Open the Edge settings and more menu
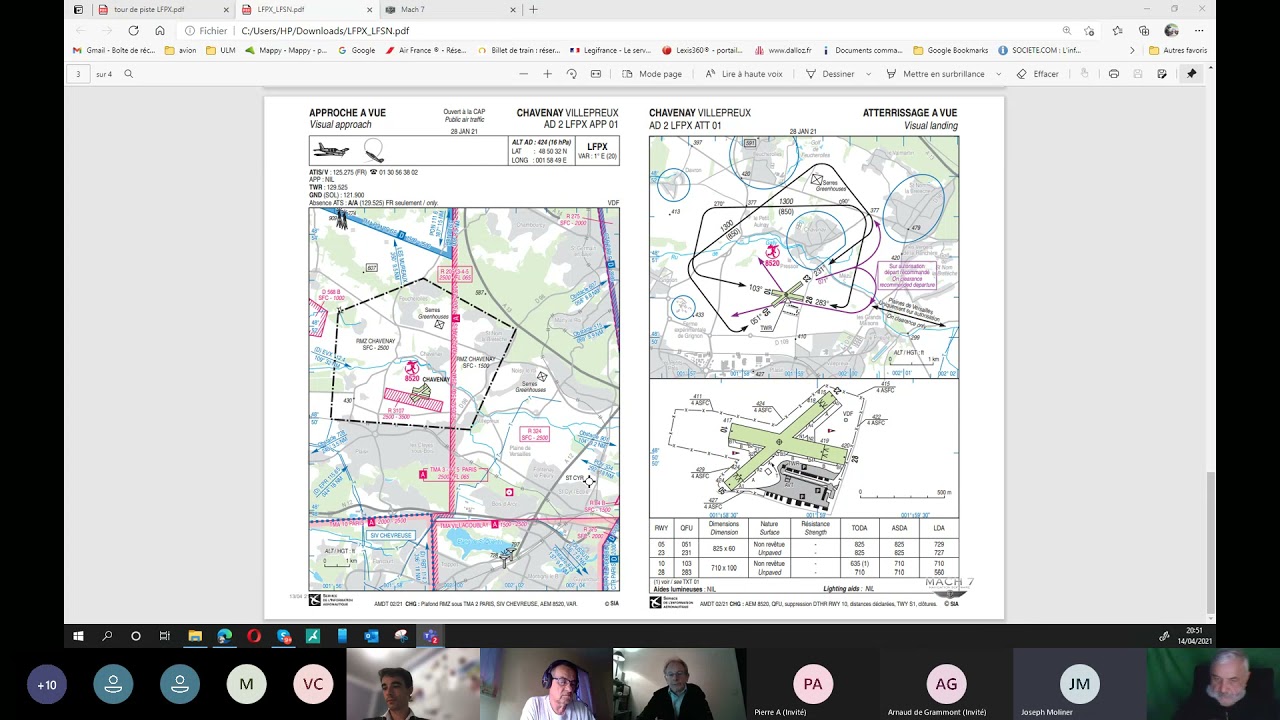Viewport: 1280px width, 720px height. tap(1199, 31)
